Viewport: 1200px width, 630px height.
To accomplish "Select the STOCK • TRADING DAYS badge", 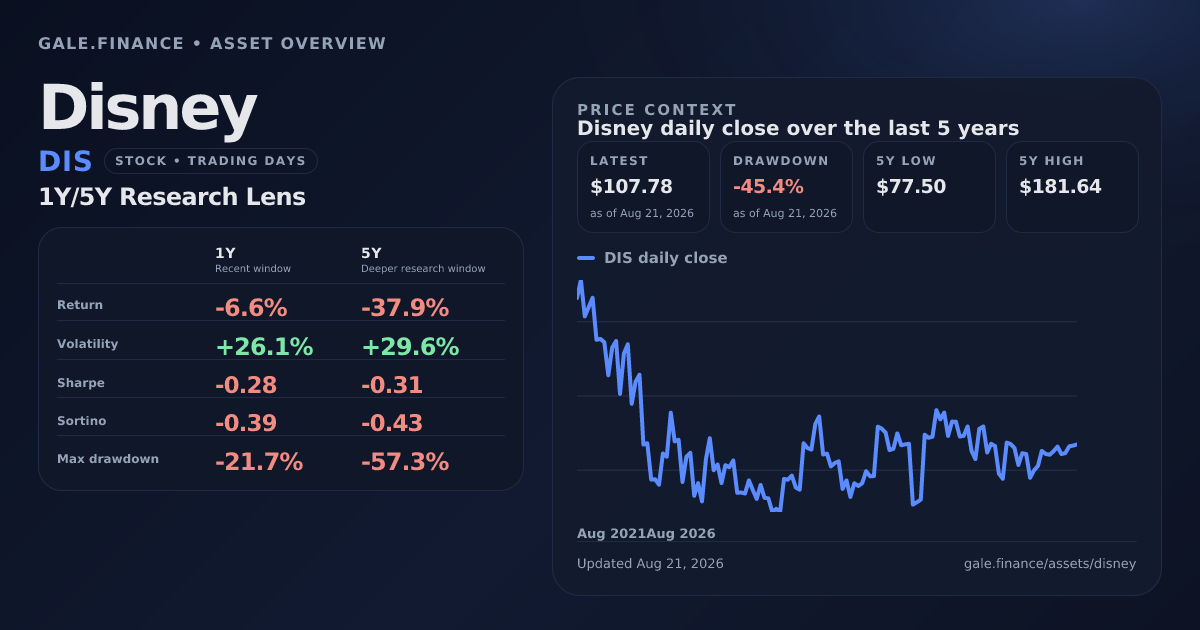I will point(211,161).
